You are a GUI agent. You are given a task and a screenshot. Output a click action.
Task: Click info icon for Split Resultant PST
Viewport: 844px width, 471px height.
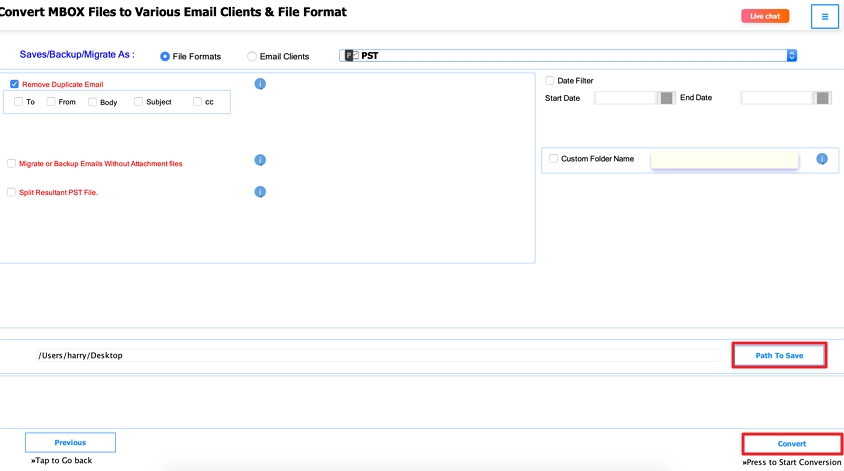pyautogui.click(x=260, y=192)
